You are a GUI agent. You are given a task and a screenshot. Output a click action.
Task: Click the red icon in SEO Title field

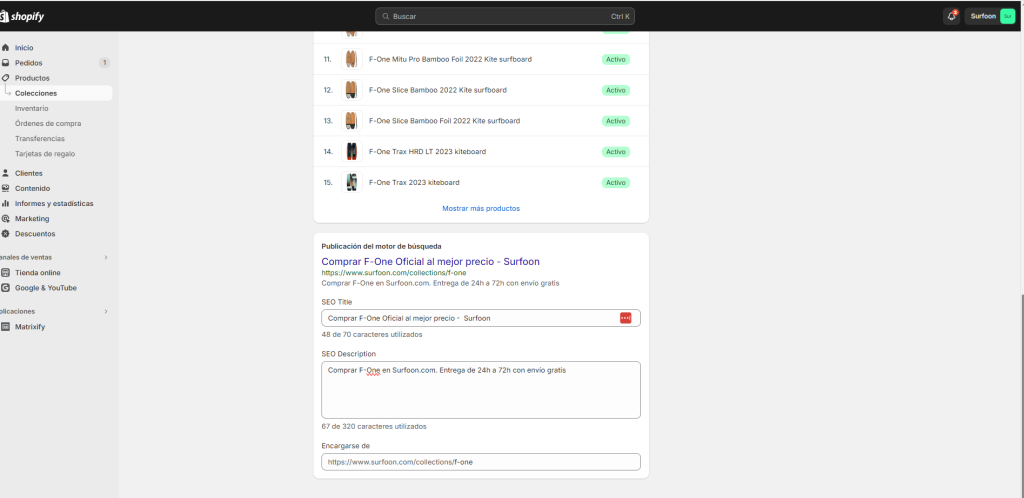coord(625,318)
